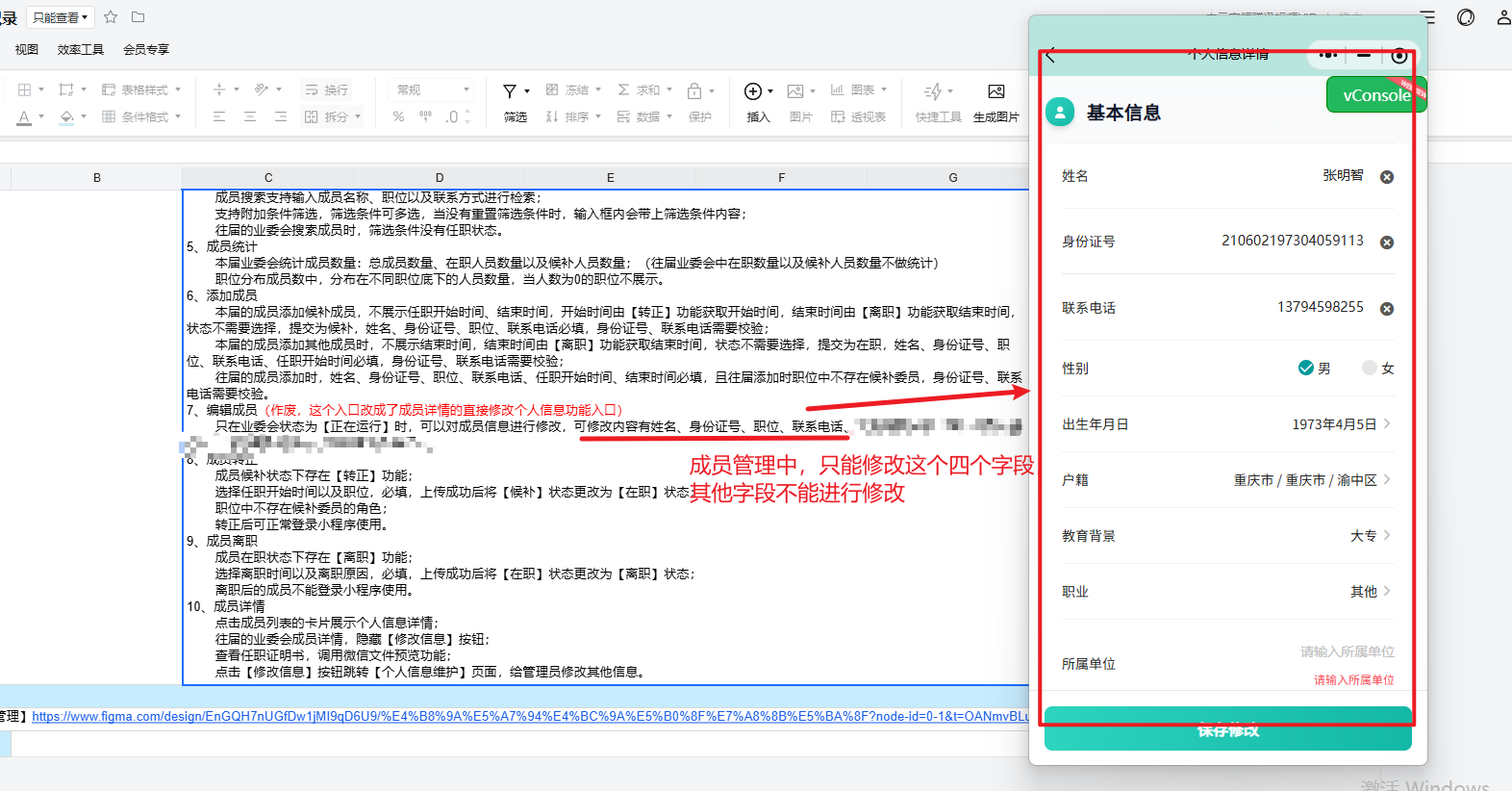Image resolution: width=1512 pixels, height=791 pixels.
Task: Click the circular assistant icon top right
Action: (x=1466, y=17)
